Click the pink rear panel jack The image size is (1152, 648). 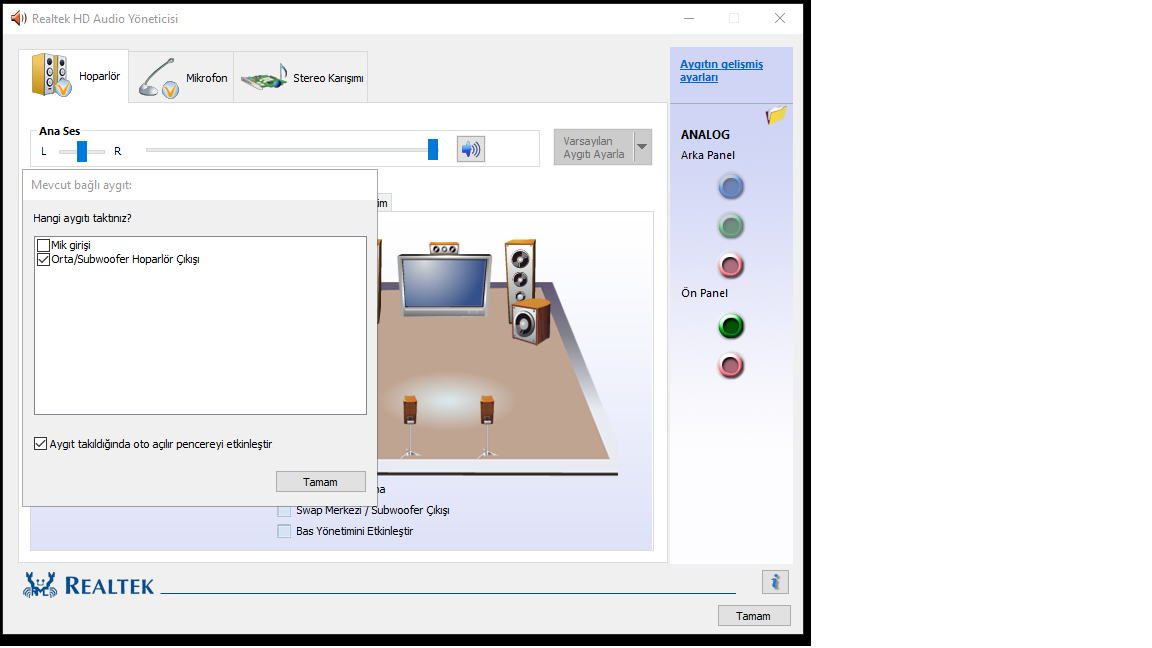click(x=730, y=265)
